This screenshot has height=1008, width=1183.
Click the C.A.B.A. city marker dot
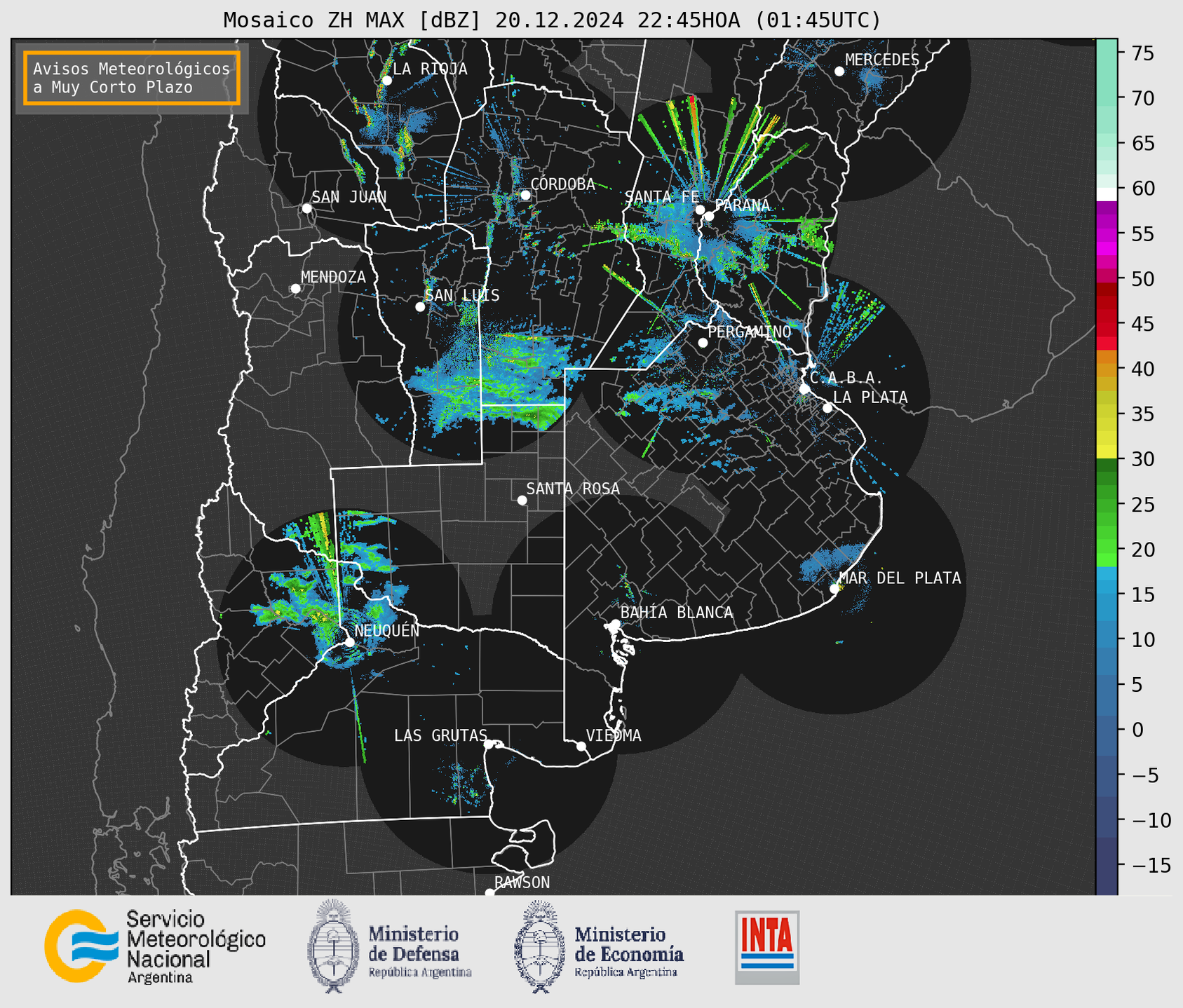pos(805,389)
